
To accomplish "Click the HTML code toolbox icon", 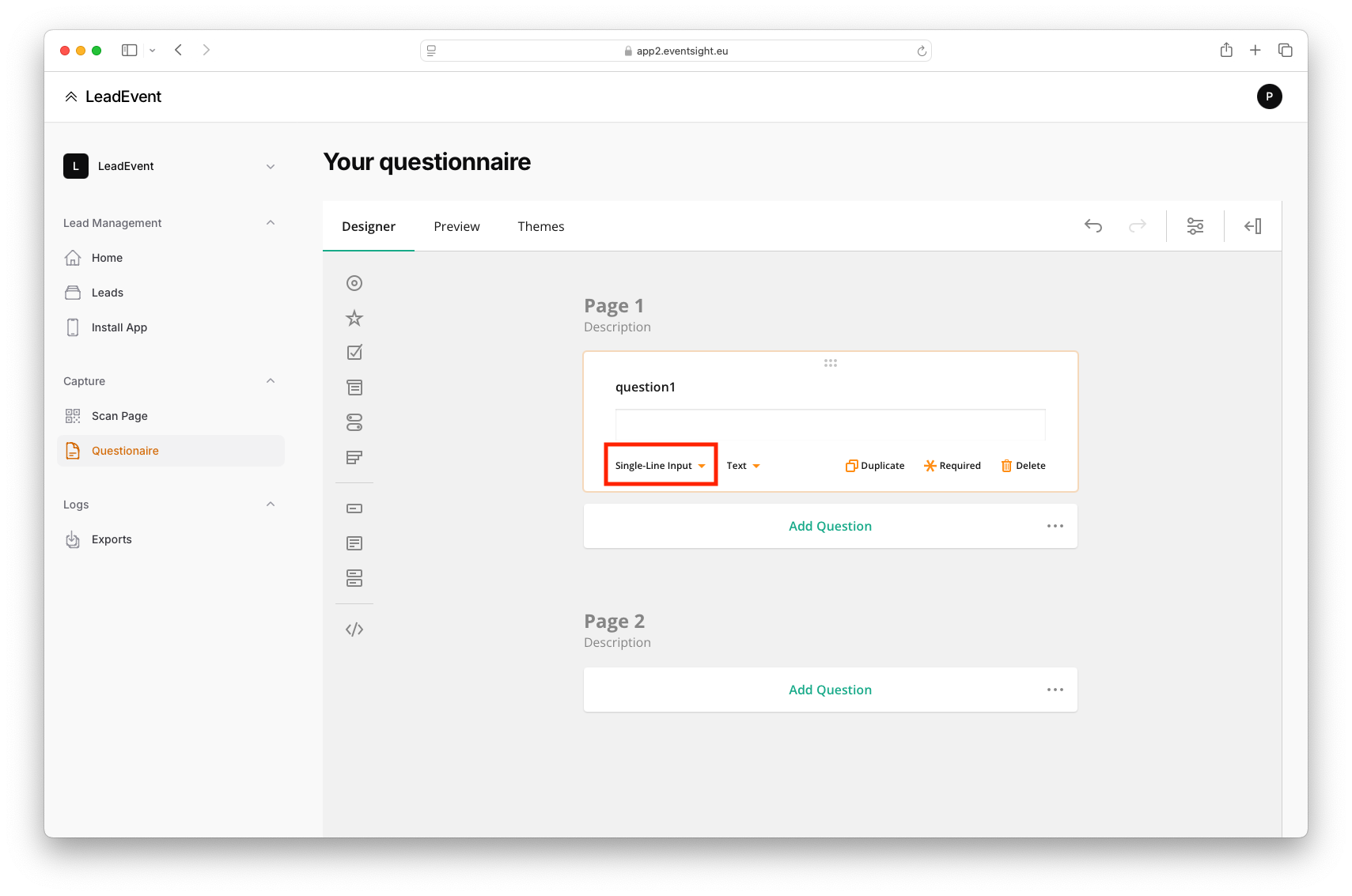I will pyautogui.click(x=354, y=629).
